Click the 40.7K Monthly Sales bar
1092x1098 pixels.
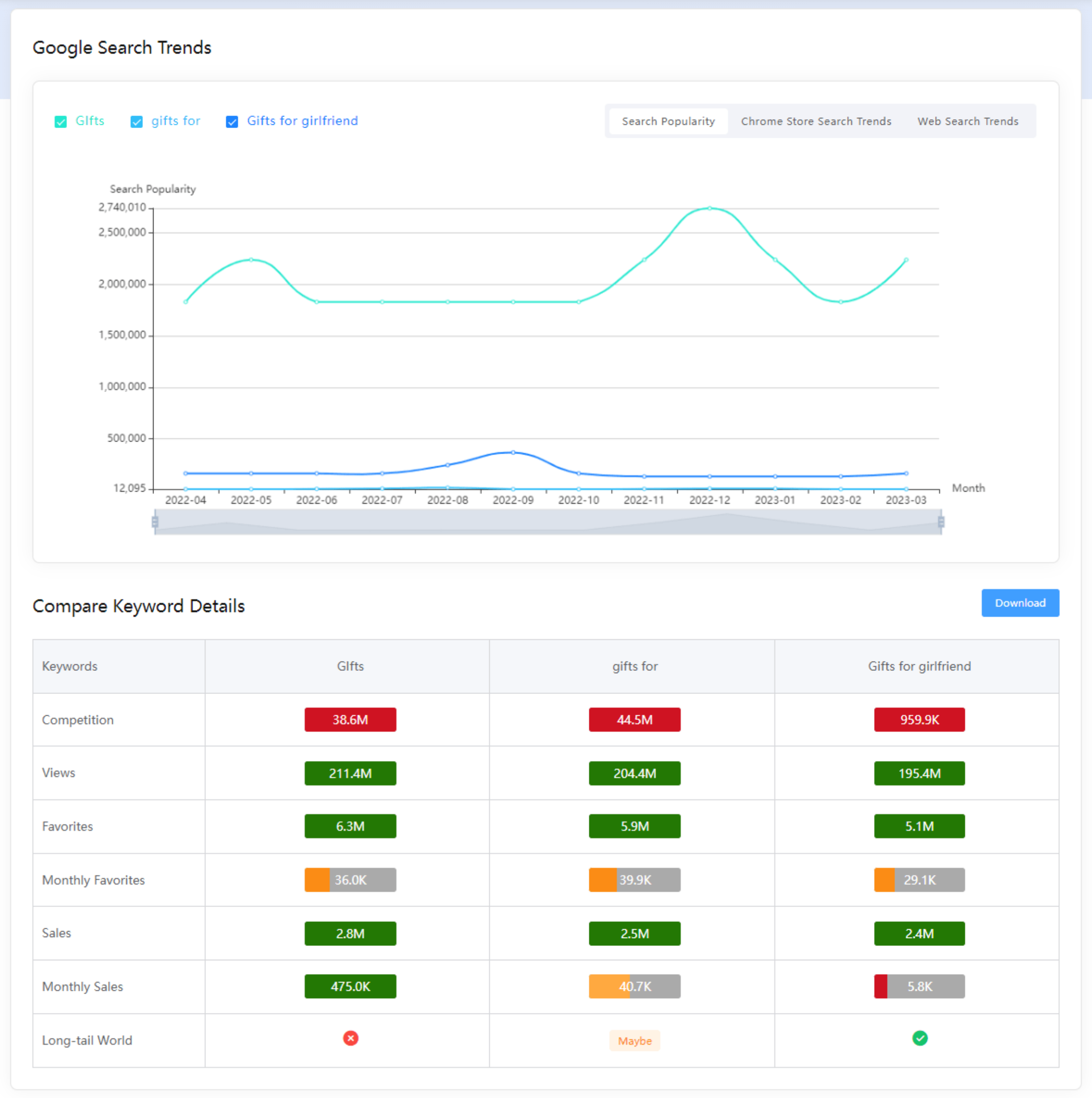[635, 986]
